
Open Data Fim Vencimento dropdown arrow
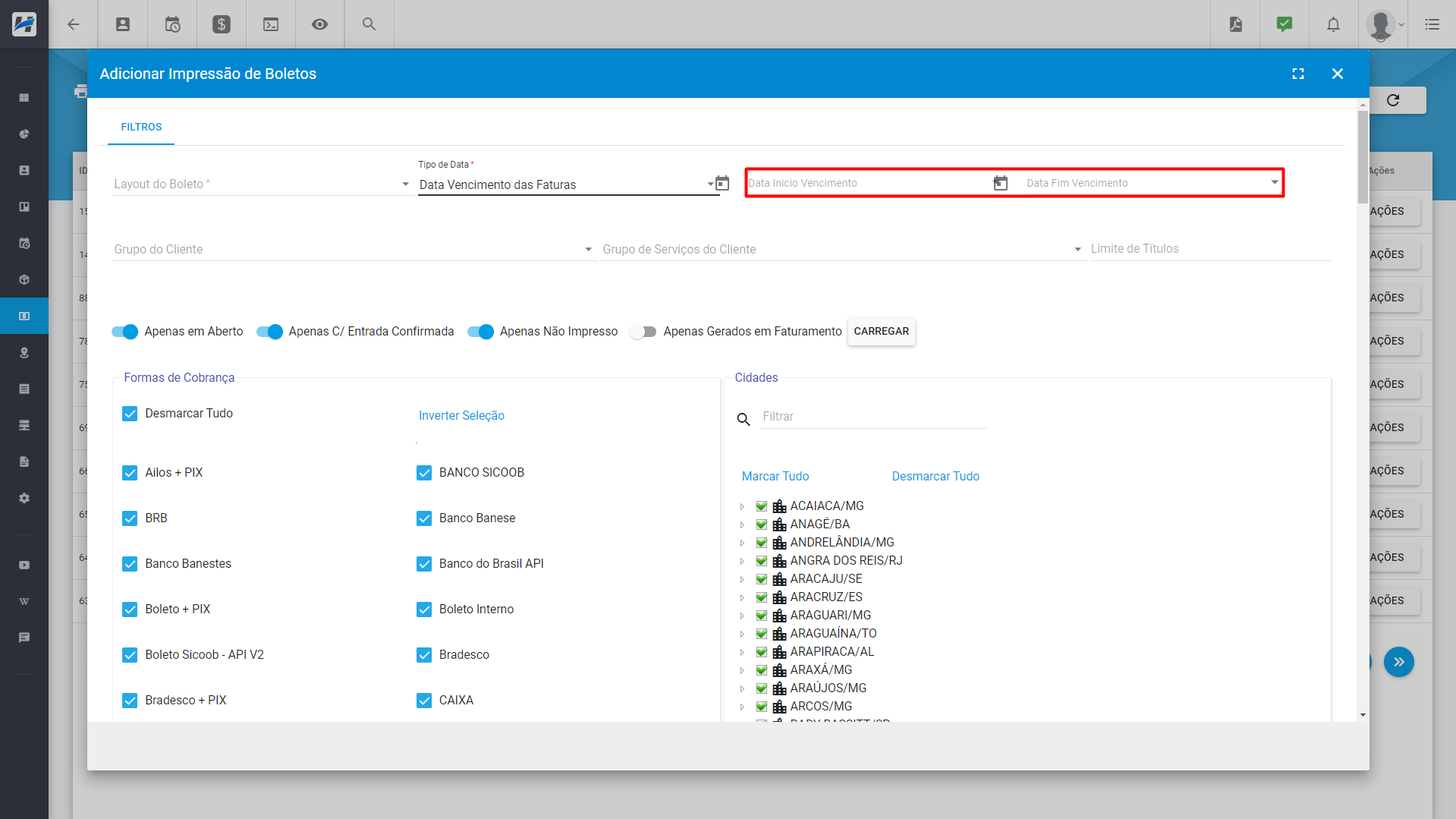(1275, 182)
